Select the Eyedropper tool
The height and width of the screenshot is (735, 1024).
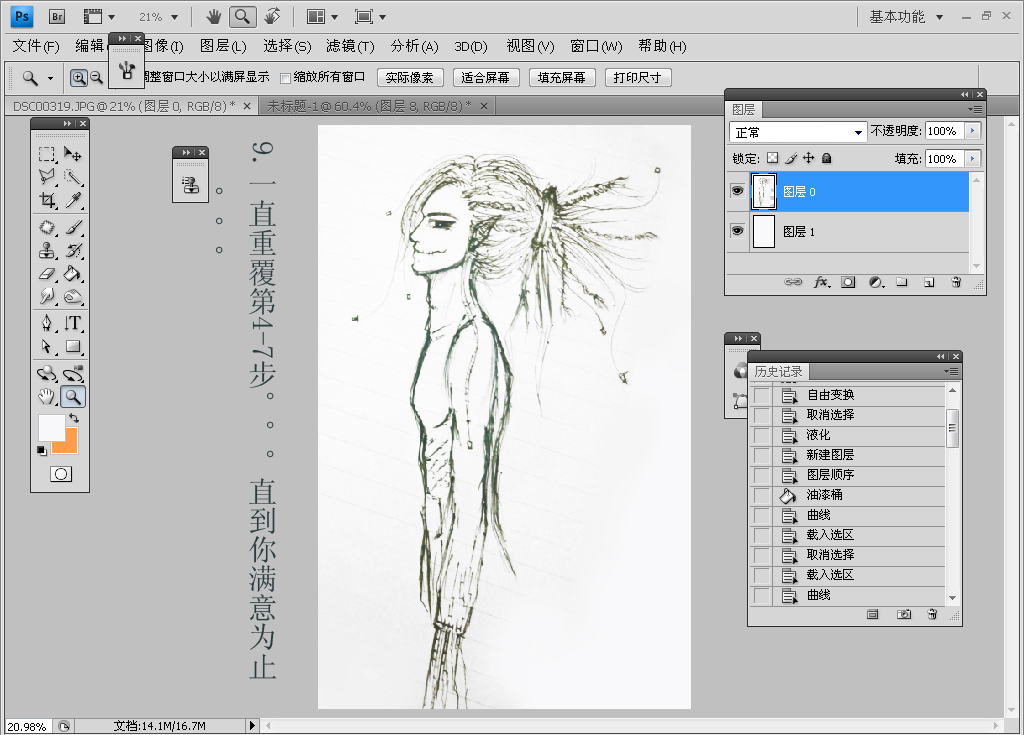tap(73, 200)
